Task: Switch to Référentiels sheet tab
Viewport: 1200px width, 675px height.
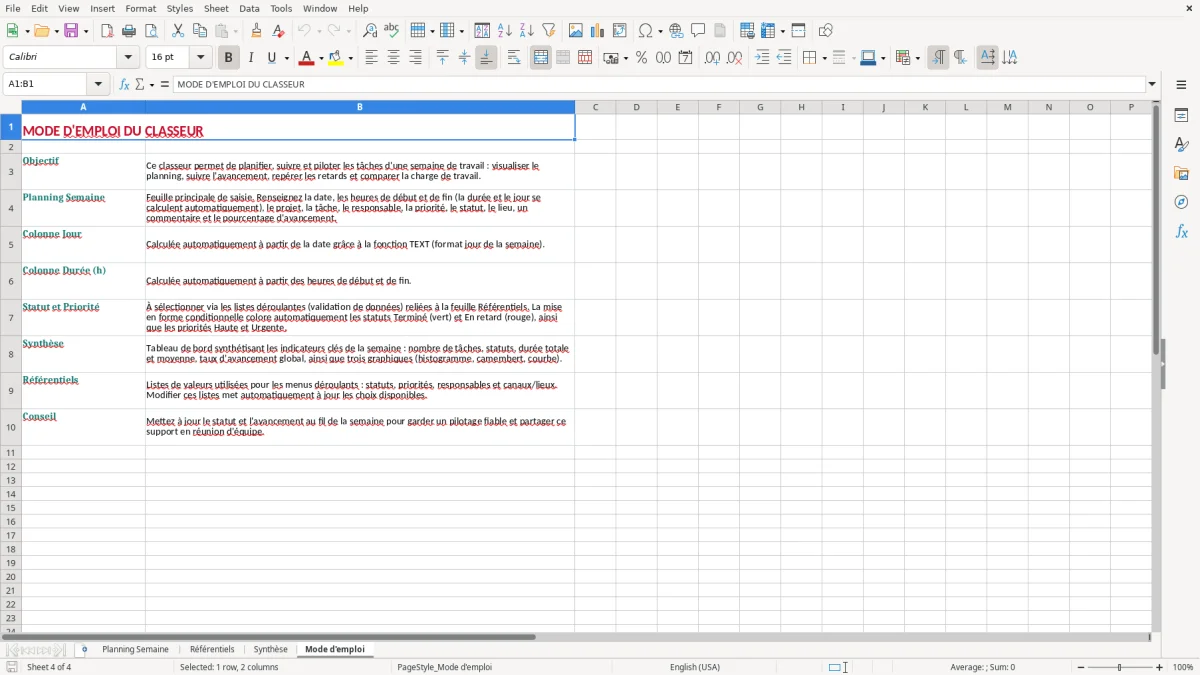Action: (212, 650)
